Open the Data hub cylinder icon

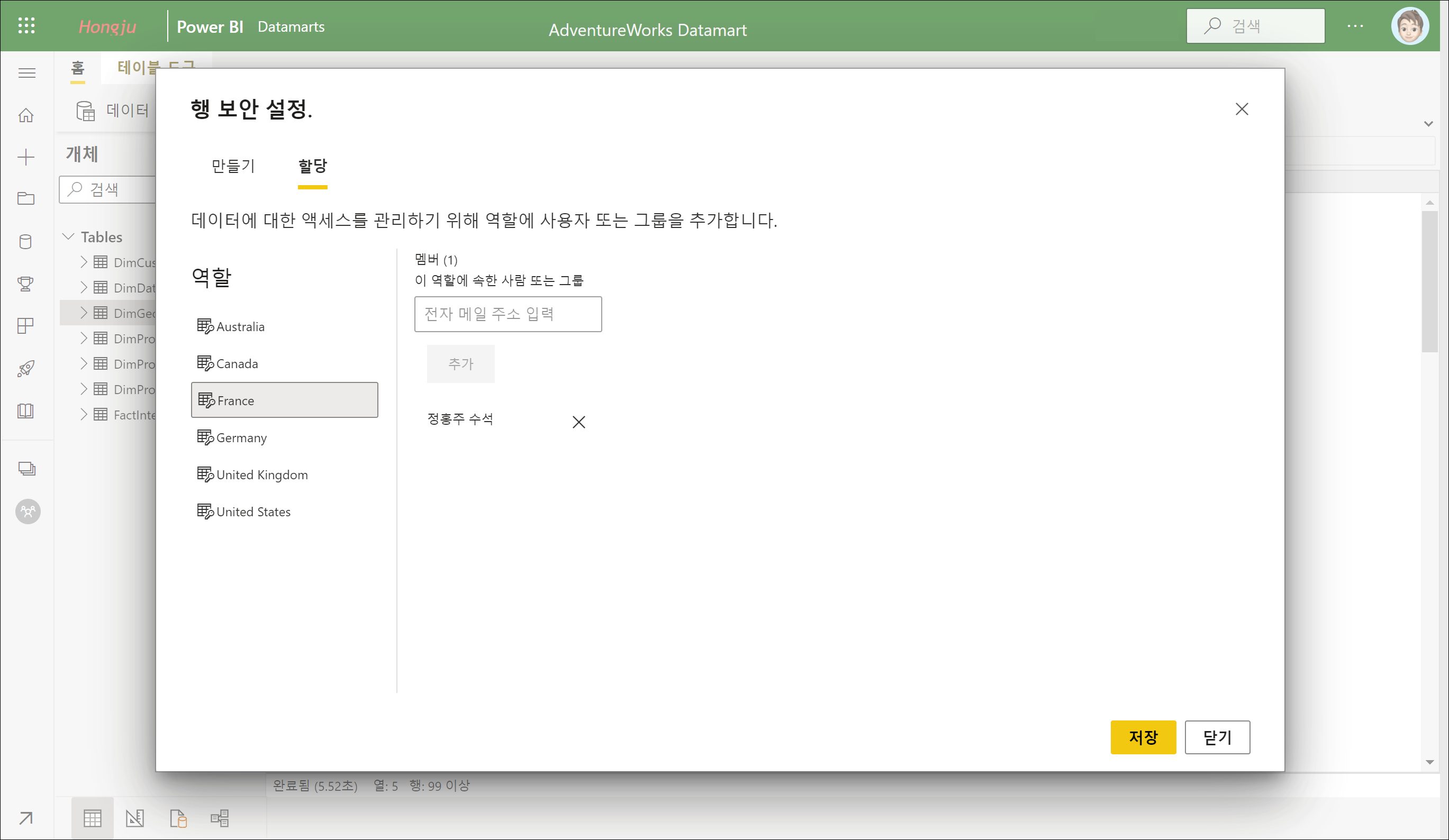tap(26, 241)
